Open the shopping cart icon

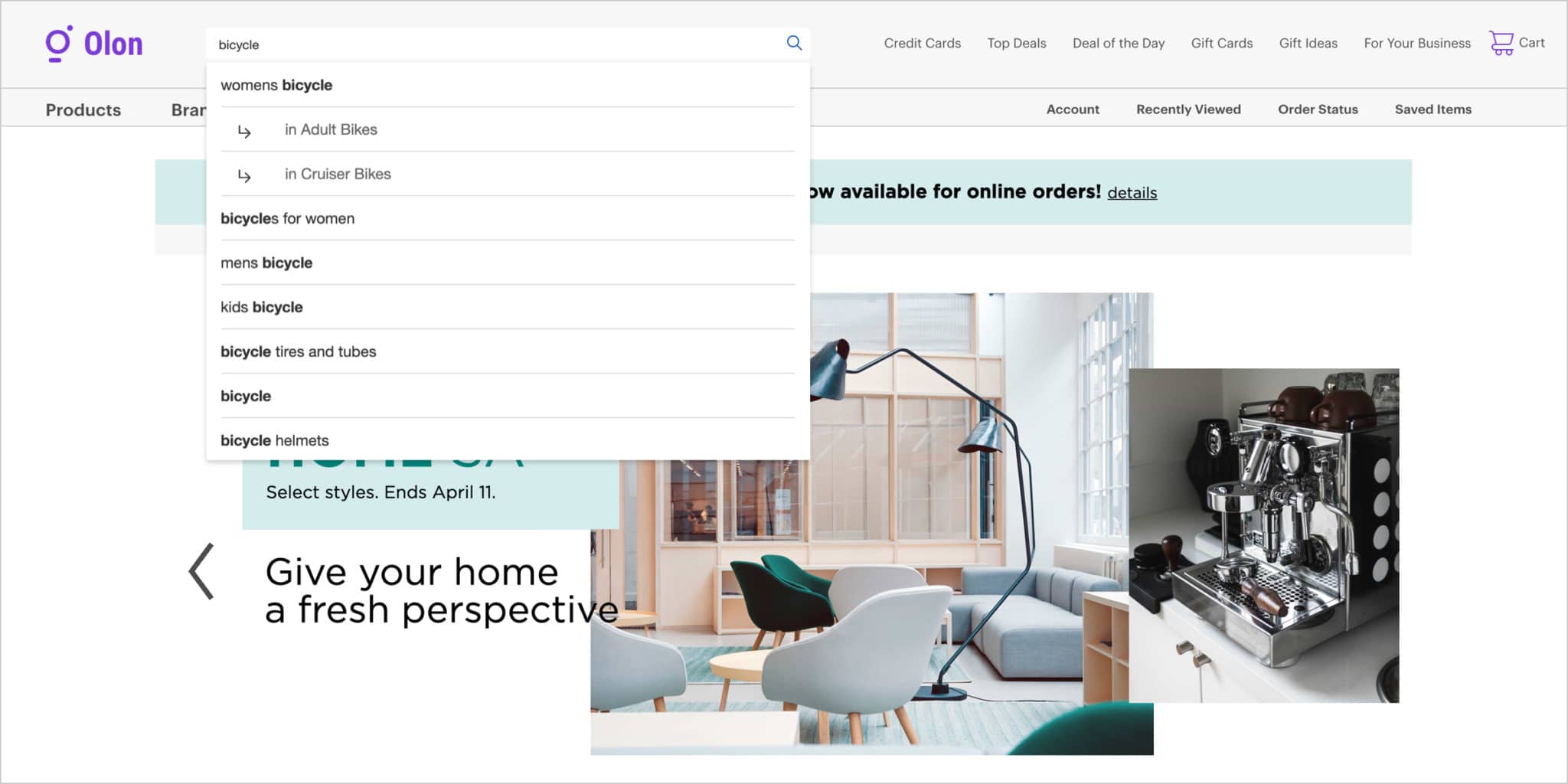pos(1501,43)
